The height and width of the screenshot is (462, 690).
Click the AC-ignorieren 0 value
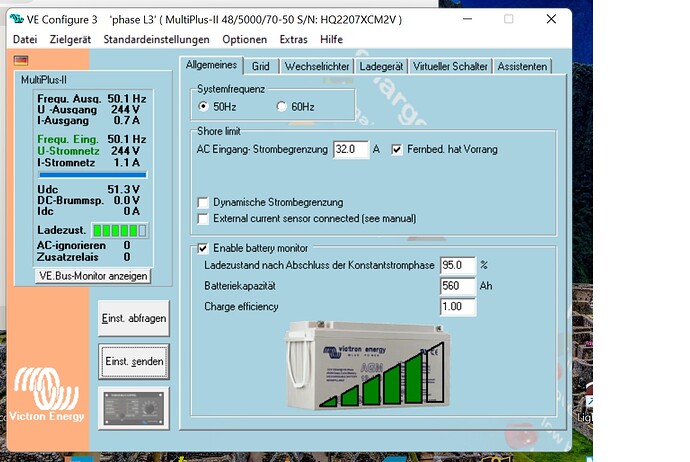tap(127, 246)
